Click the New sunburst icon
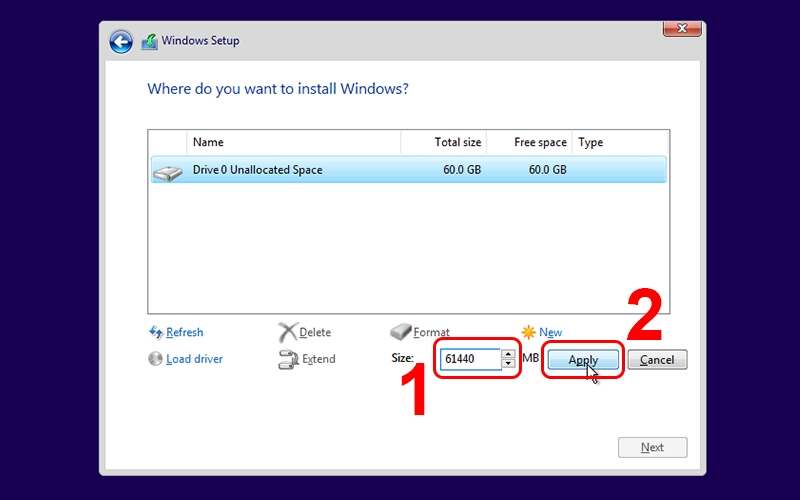 529,333
